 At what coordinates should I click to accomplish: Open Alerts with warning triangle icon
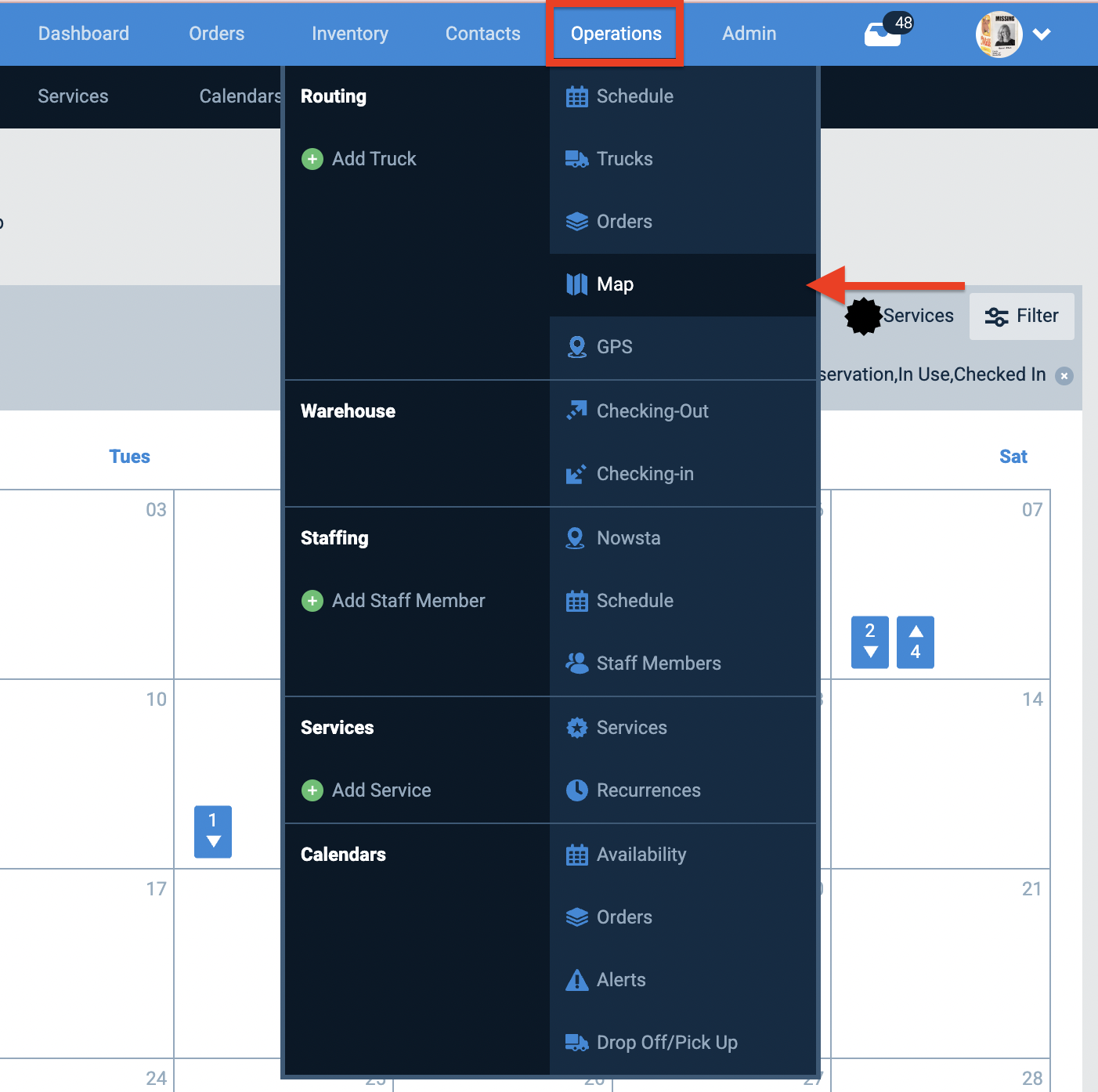coord(577,979)
